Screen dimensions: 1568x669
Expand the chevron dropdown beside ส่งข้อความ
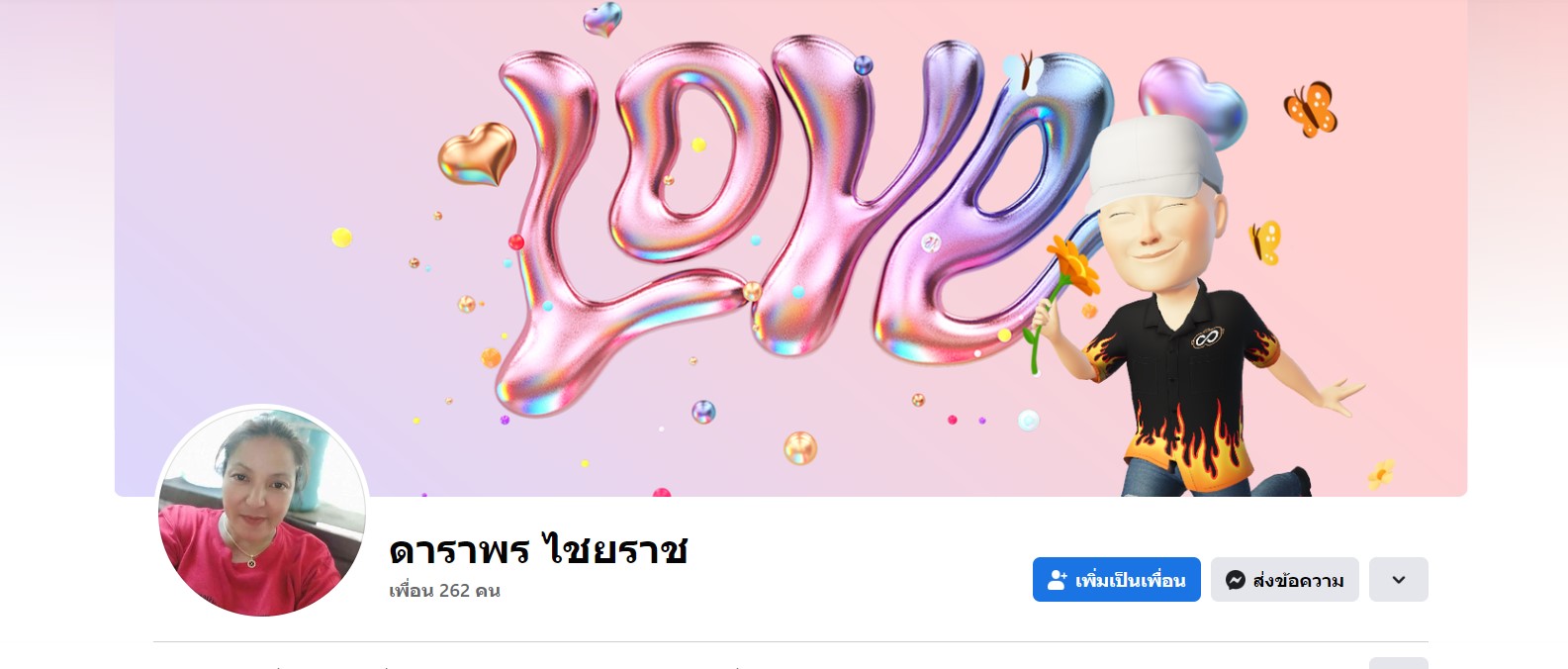1398,579
